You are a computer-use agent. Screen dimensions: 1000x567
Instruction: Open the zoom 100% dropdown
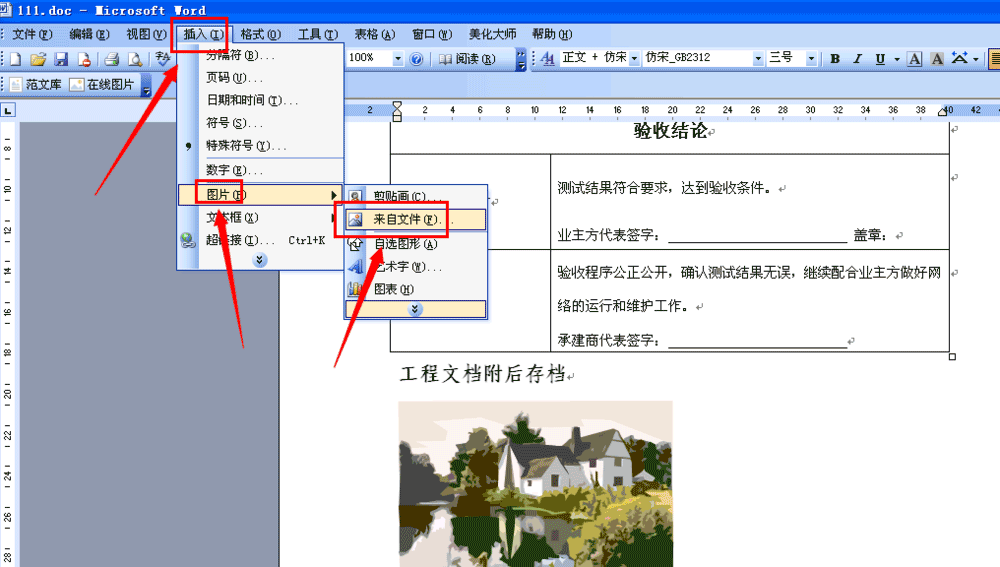[398, 59]
